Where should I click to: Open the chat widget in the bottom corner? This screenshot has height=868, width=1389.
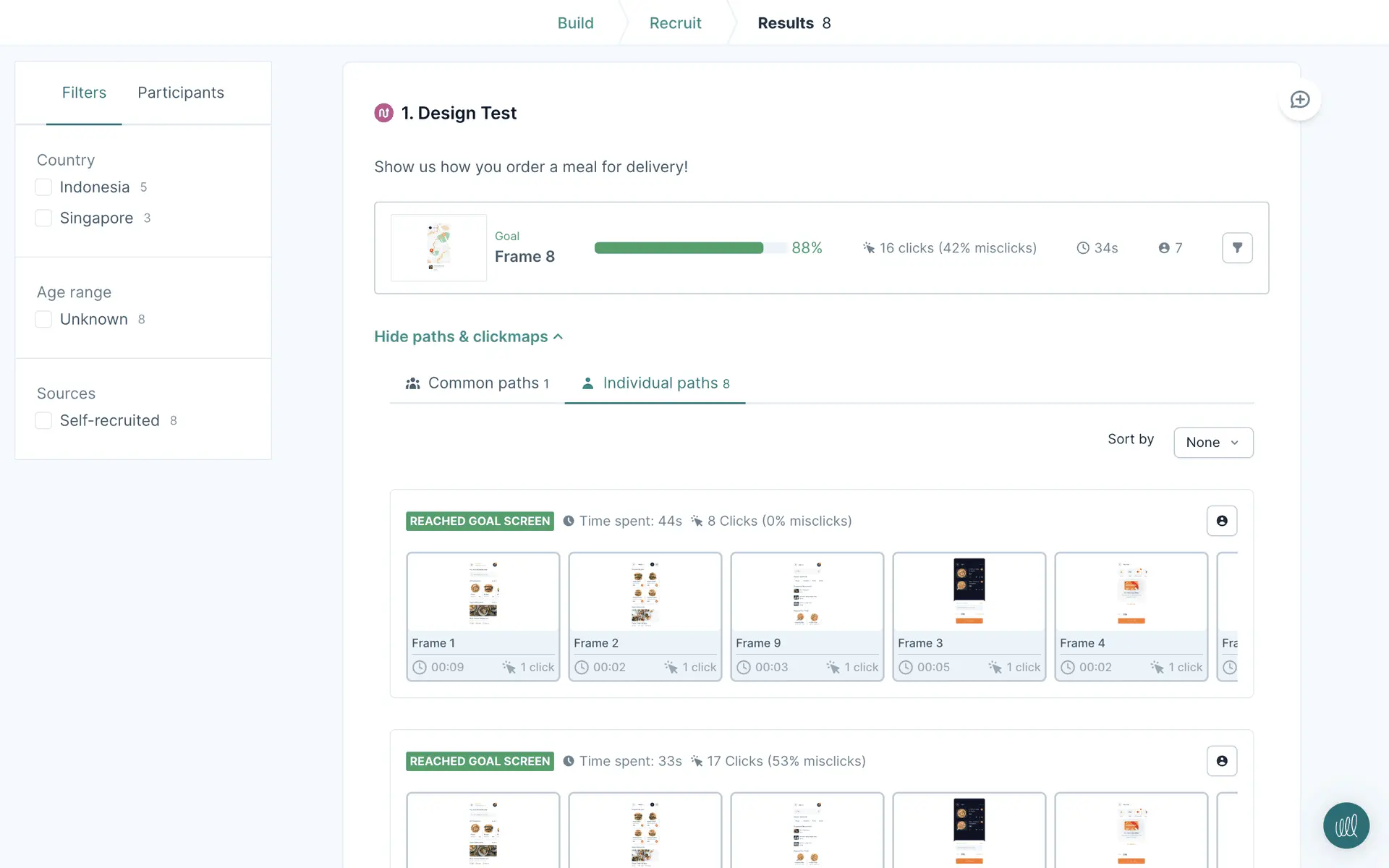click(x=1346, y=825)
